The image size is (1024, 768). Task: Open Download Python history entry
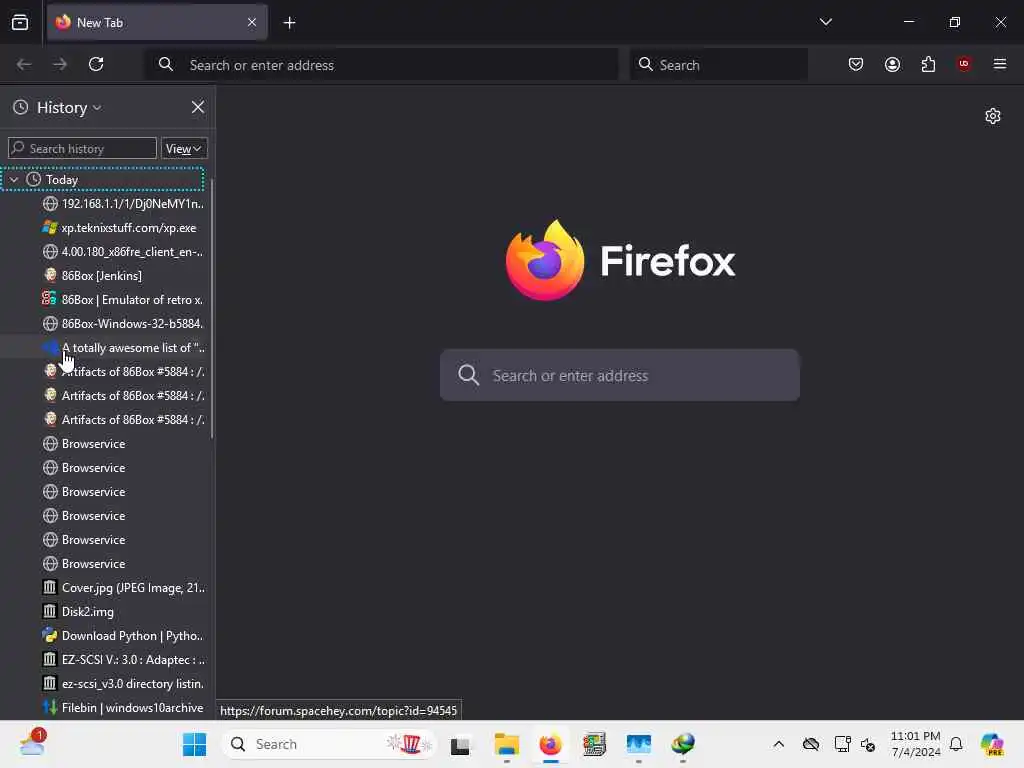(x=123, y=636)
